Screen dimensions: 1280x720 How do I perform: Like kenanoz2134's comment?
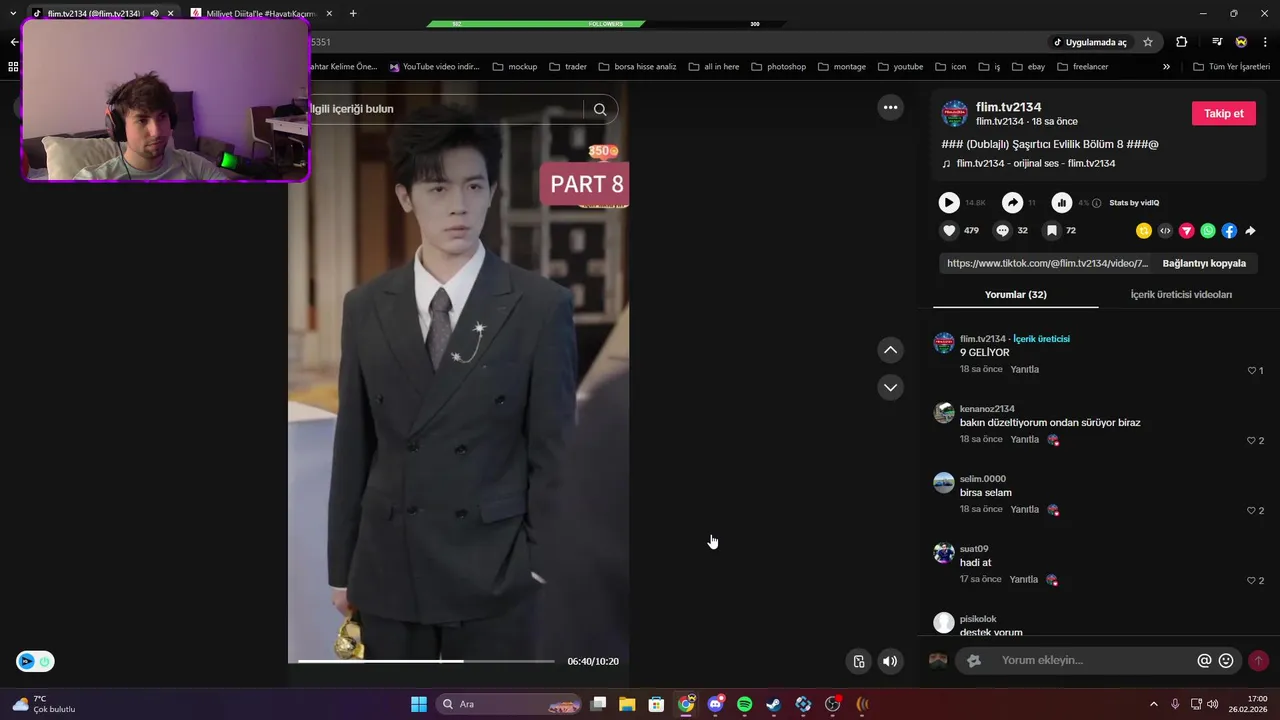[1251, 441]
